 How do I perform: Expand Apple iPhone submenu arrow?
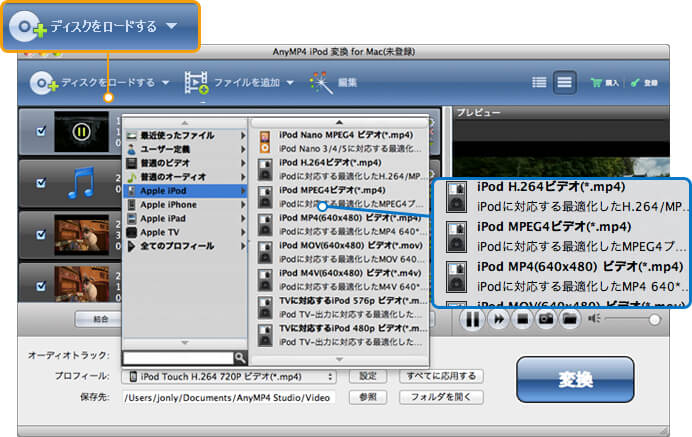tap(243, 204)
